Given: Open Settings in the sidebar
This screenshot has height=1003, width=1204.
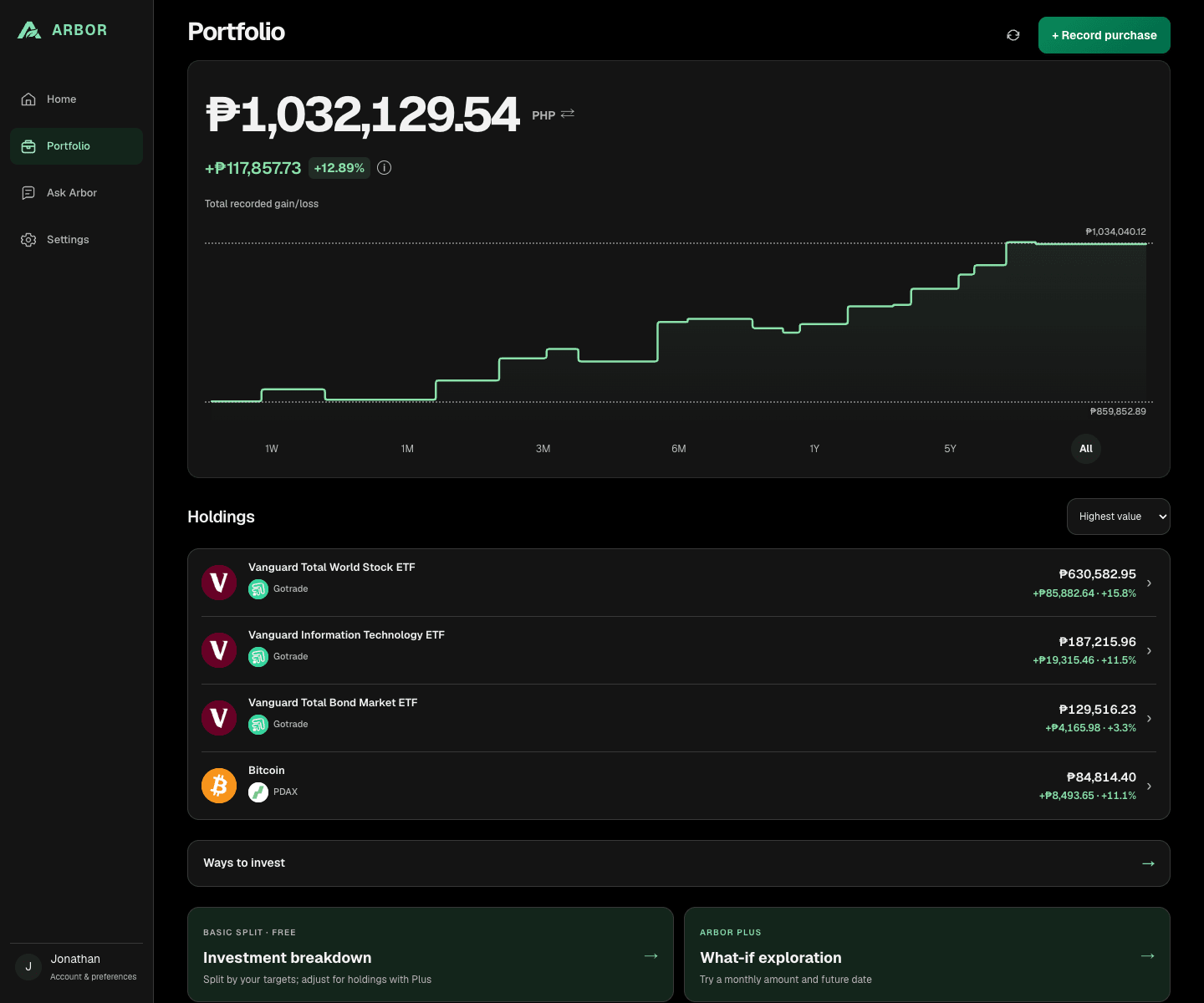Looking at the screenshot, I should (76, 240).
